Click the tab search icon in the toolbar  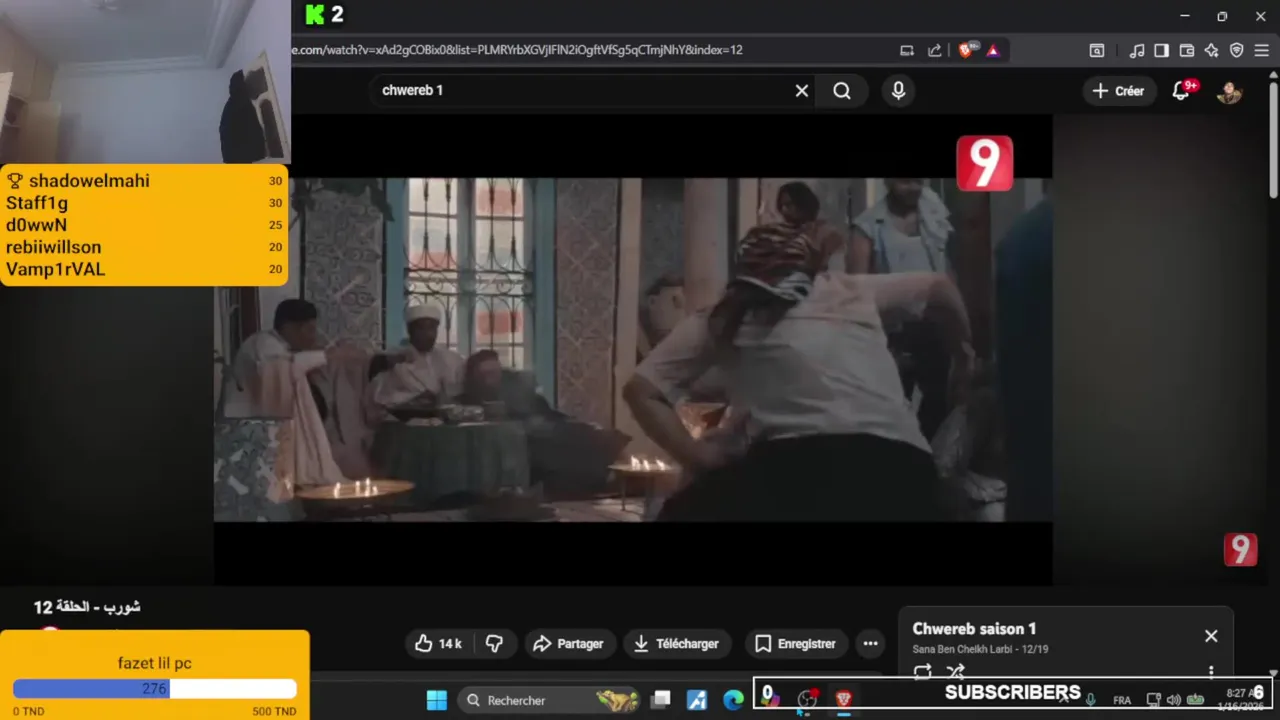pos(1097,50)
